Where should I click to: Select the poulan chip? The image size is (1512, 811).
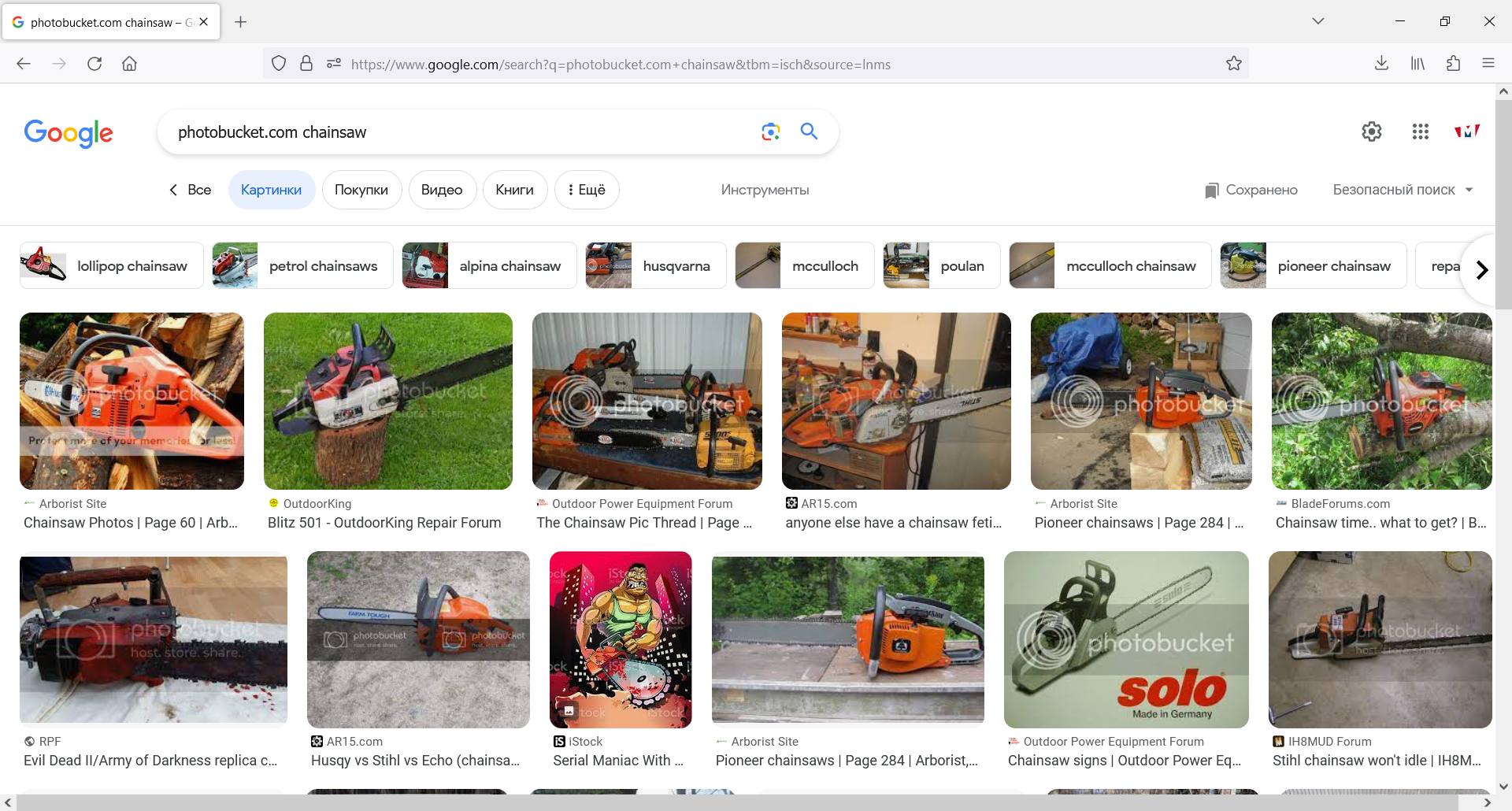click(x=941, y=266)
